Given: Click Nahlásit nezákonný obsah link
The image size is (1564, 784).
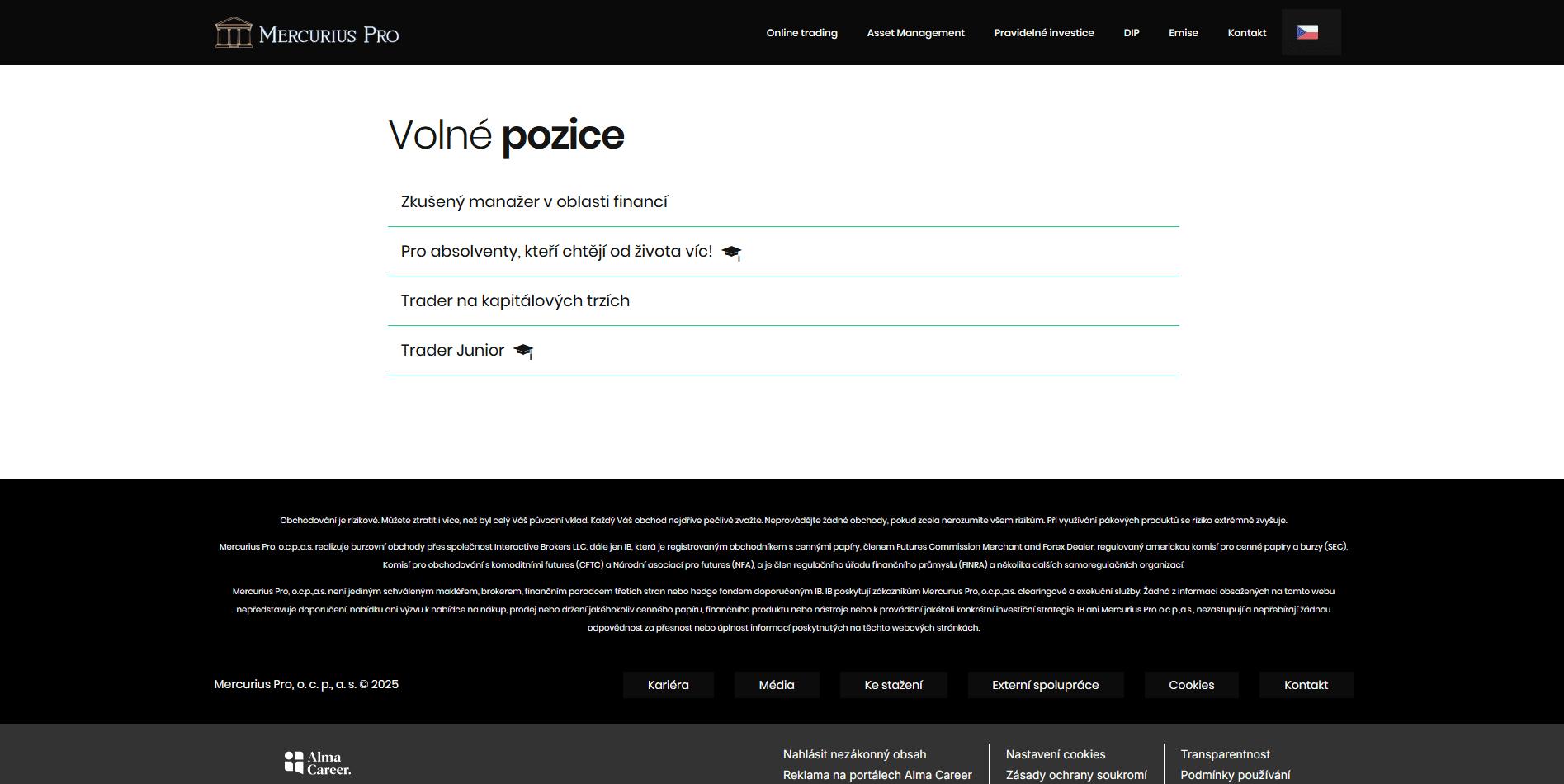Looking at the screenshot, I should pos(854,754).
